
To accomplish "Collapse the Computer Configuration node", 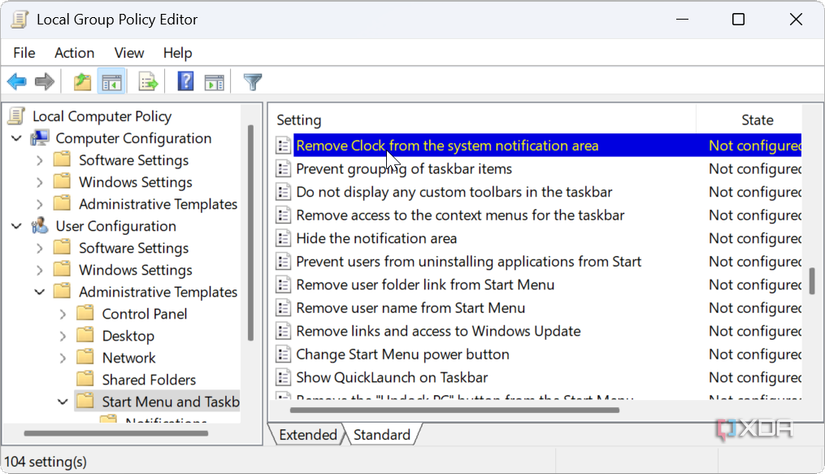I will point(17,138).
